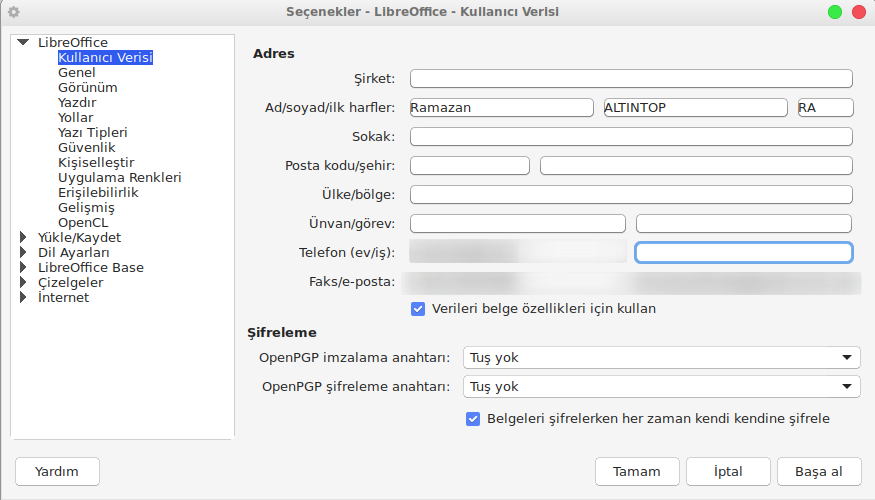Toggle Verileri belge özellikleri için kullan checkbox
Screen dimensions: 875x500
[418, 309]
